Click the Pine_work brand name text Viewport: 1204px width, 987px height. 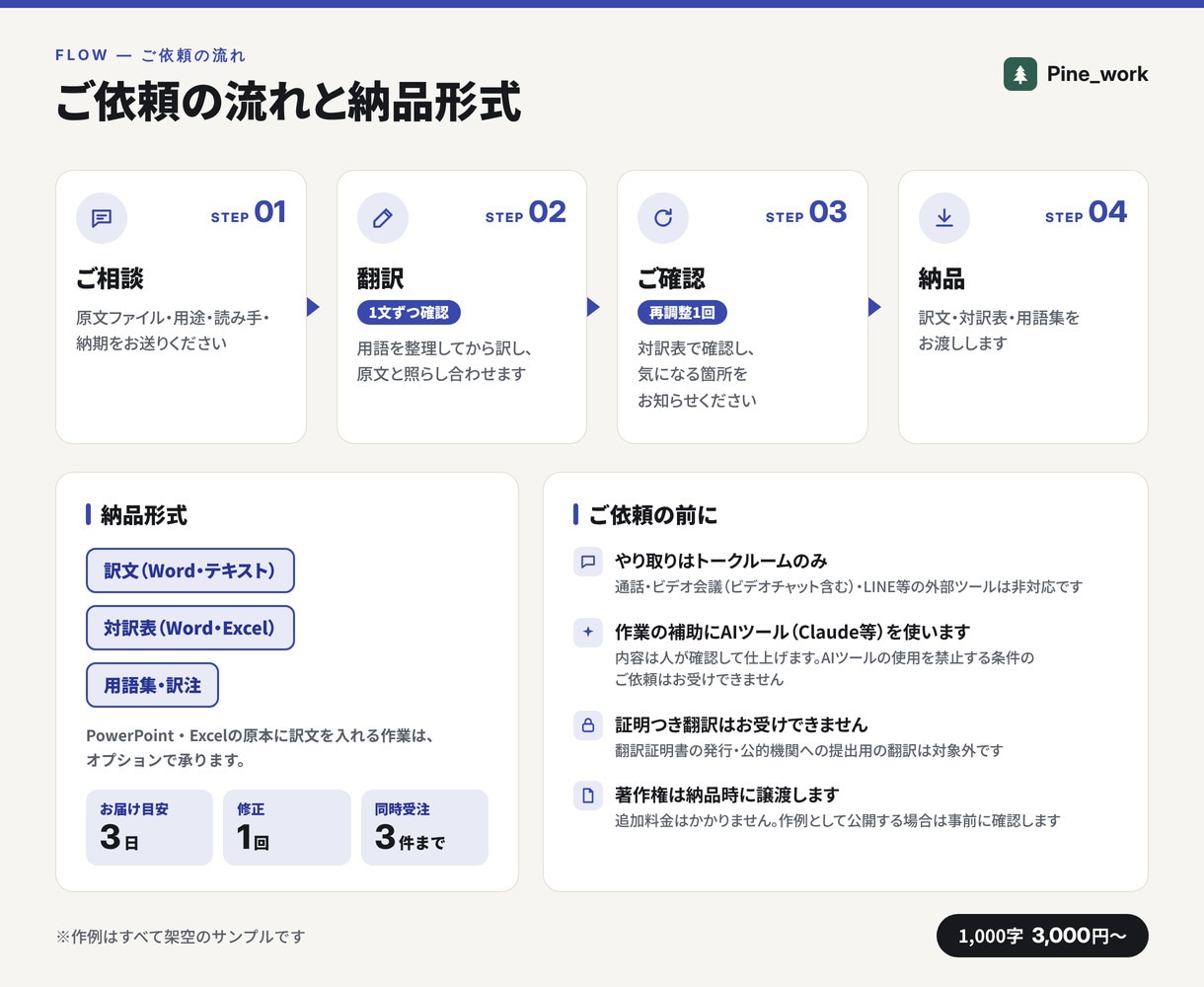click(1097, 74)
